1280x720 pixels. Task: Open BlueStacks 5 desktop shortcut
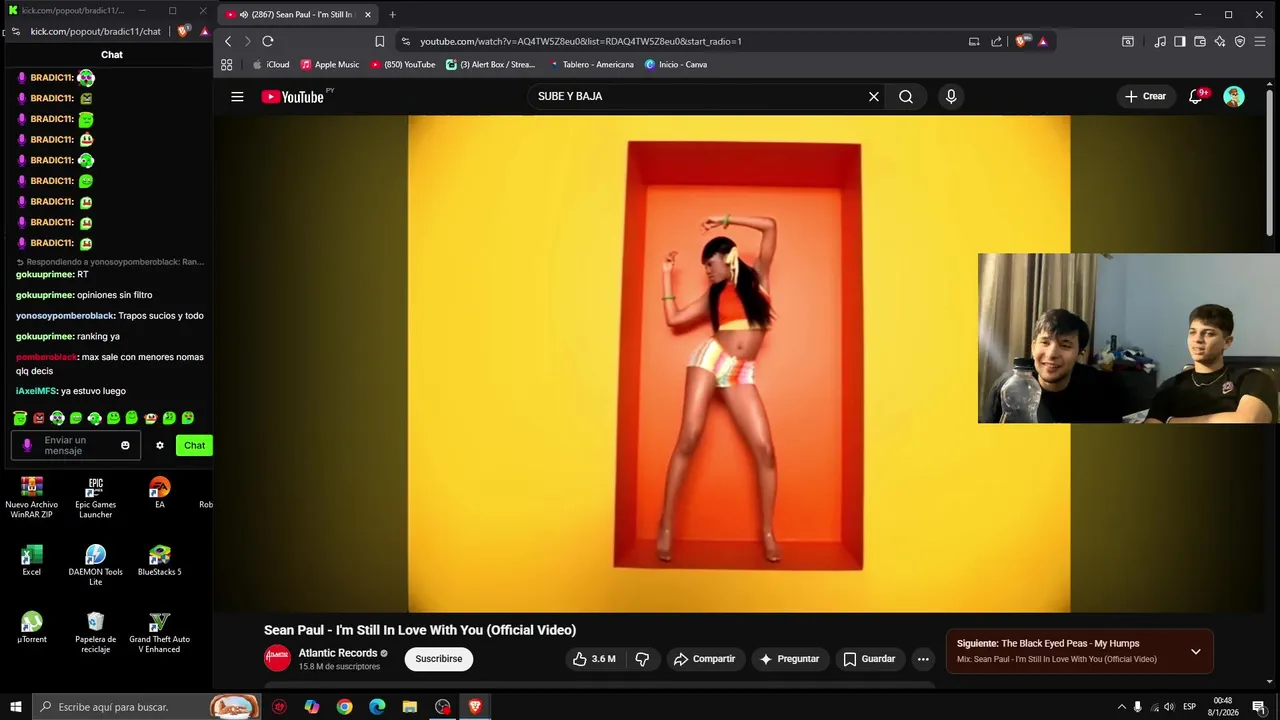[x=160, y=560]
